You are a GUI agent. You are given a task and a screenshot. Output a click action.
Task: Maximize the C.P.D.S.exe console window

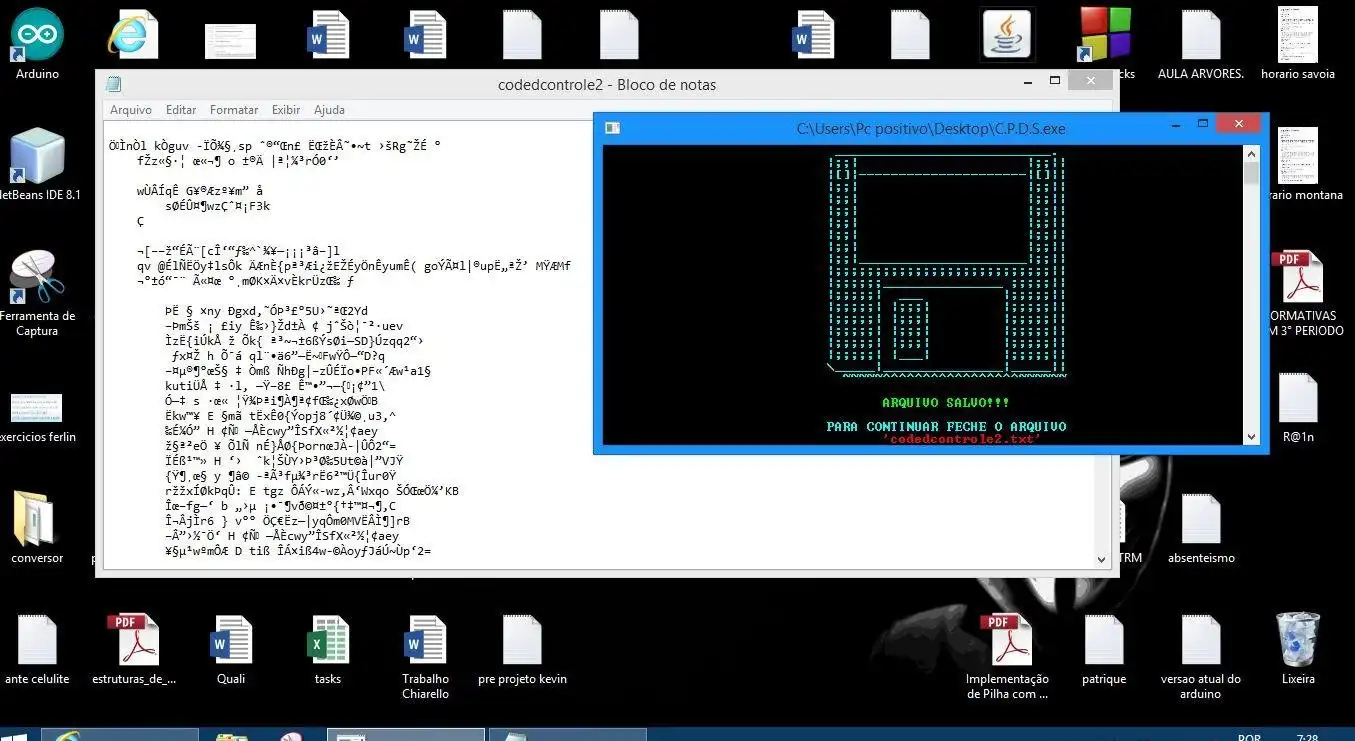pos(1203,124)
